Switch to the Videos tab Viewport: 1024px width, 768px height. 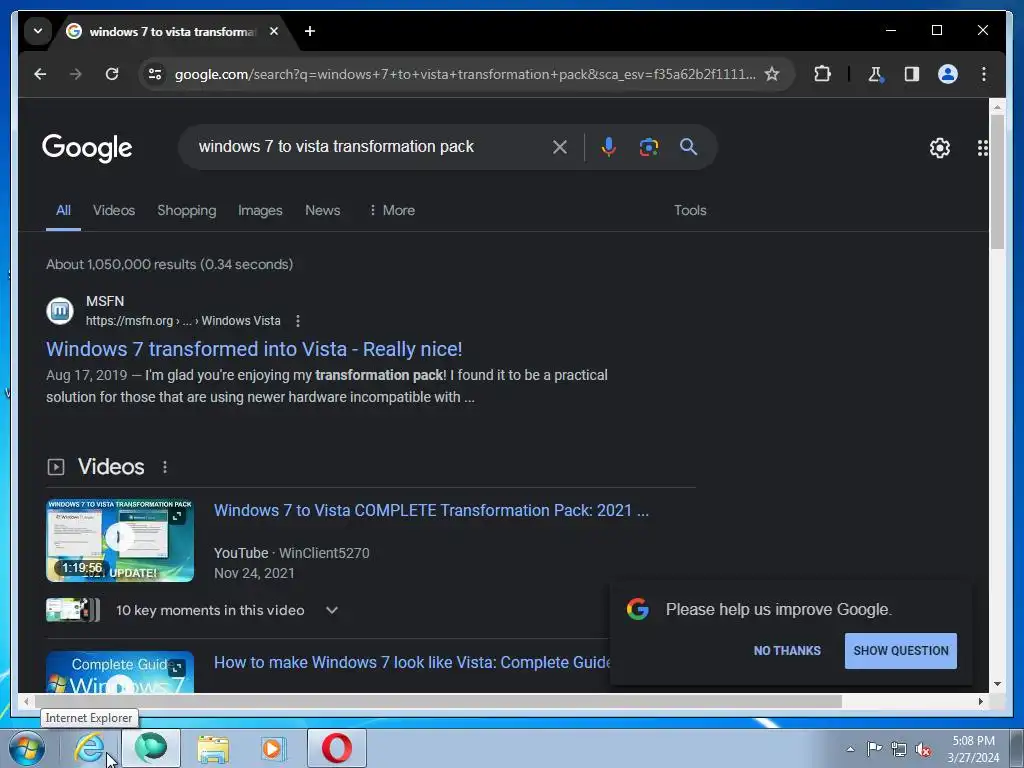tap(114, 210)
